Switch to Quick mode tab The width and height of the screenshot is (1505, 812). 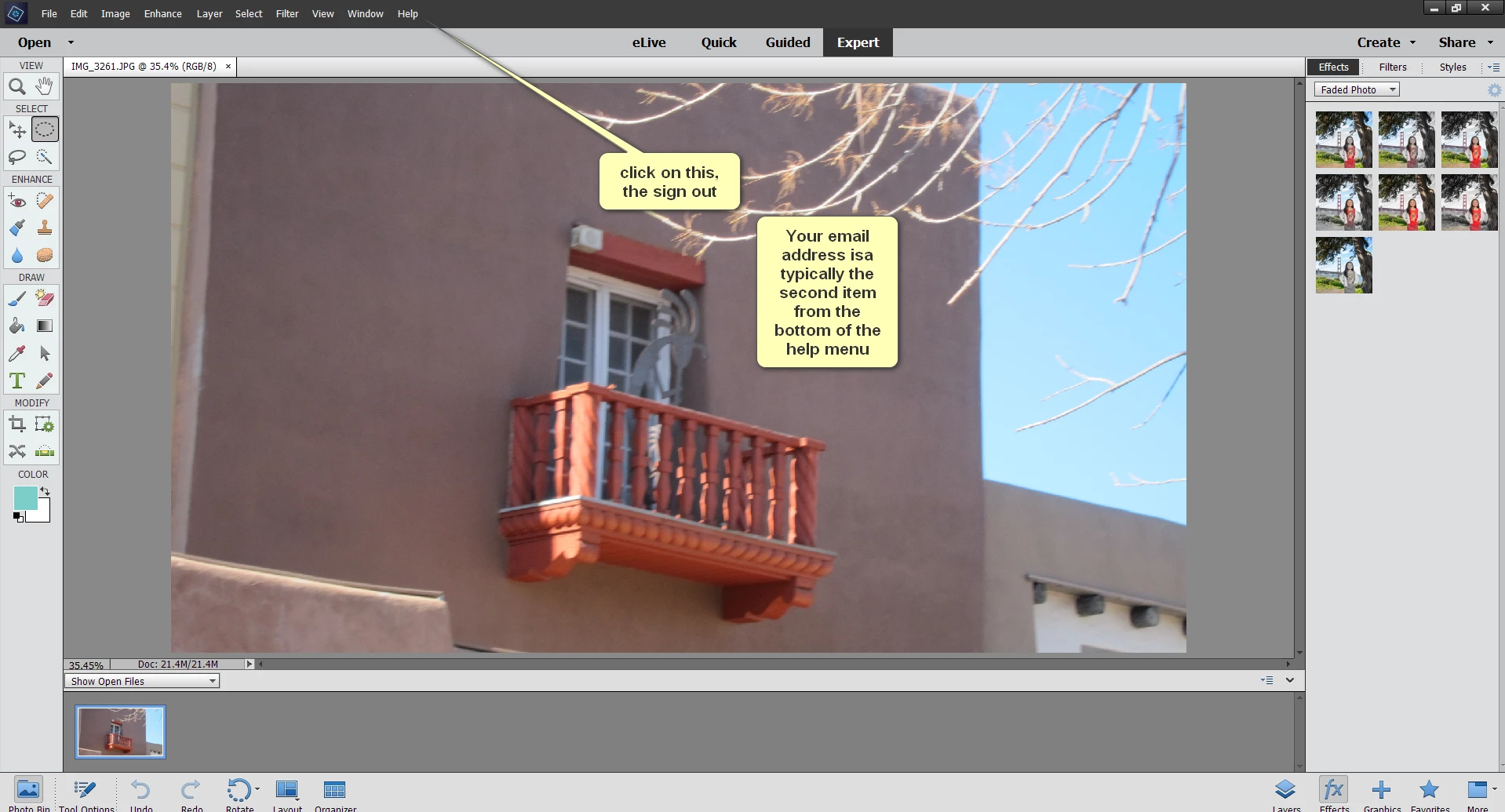click(x=719, y=42)
